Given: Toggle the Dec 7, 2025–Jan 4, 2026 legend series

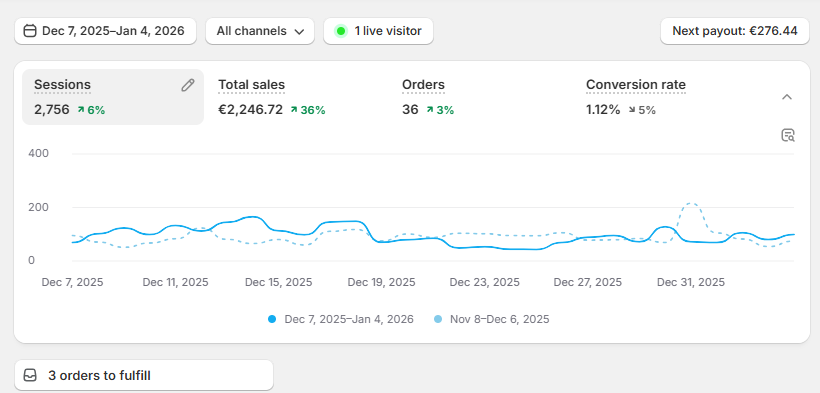Looking at the screenshot, I should pyautogui.click(x=340, y=319).
